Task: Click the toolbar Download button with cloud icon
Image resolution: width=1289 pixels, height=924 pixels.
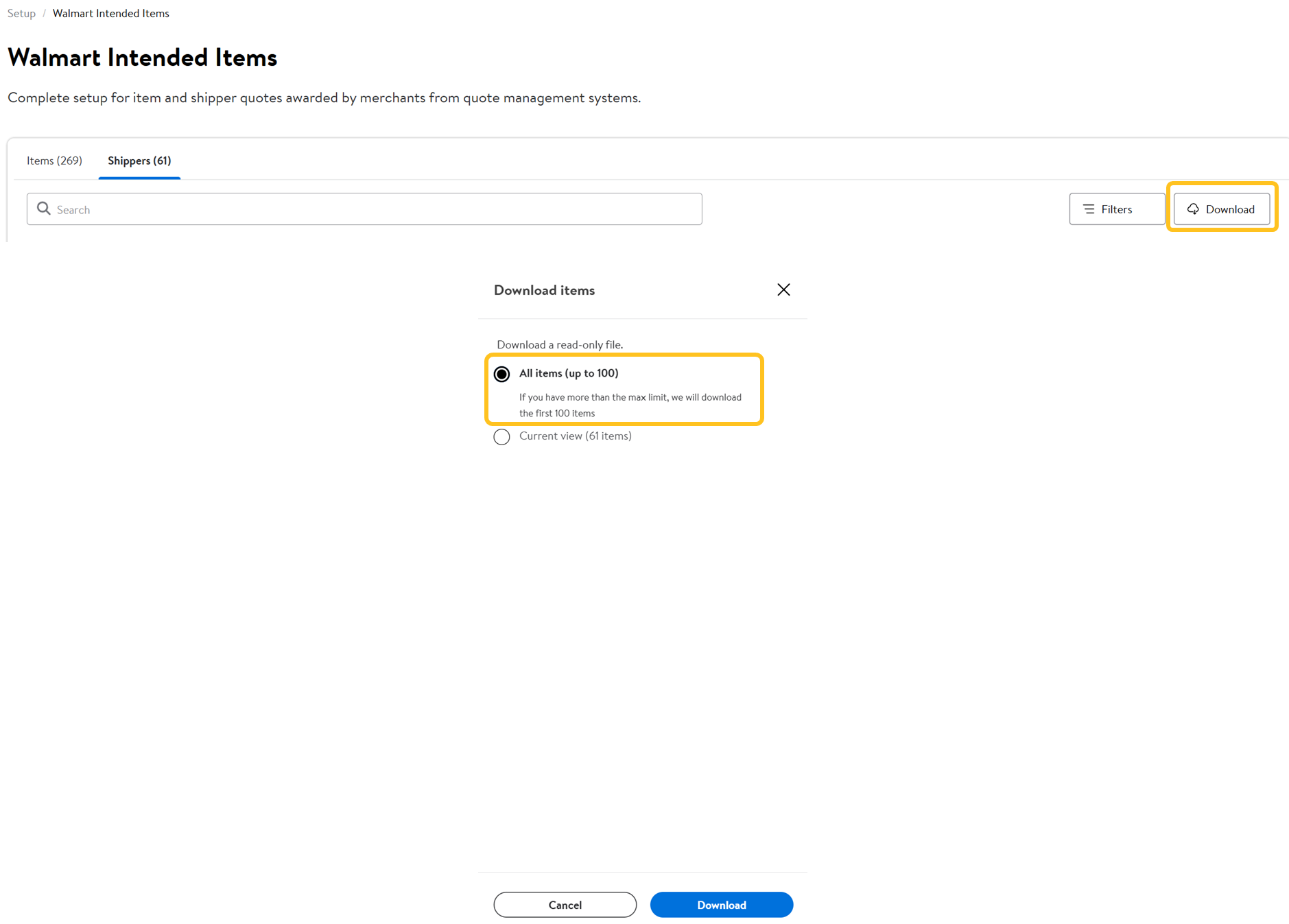Action: [x=1221, y=209]
